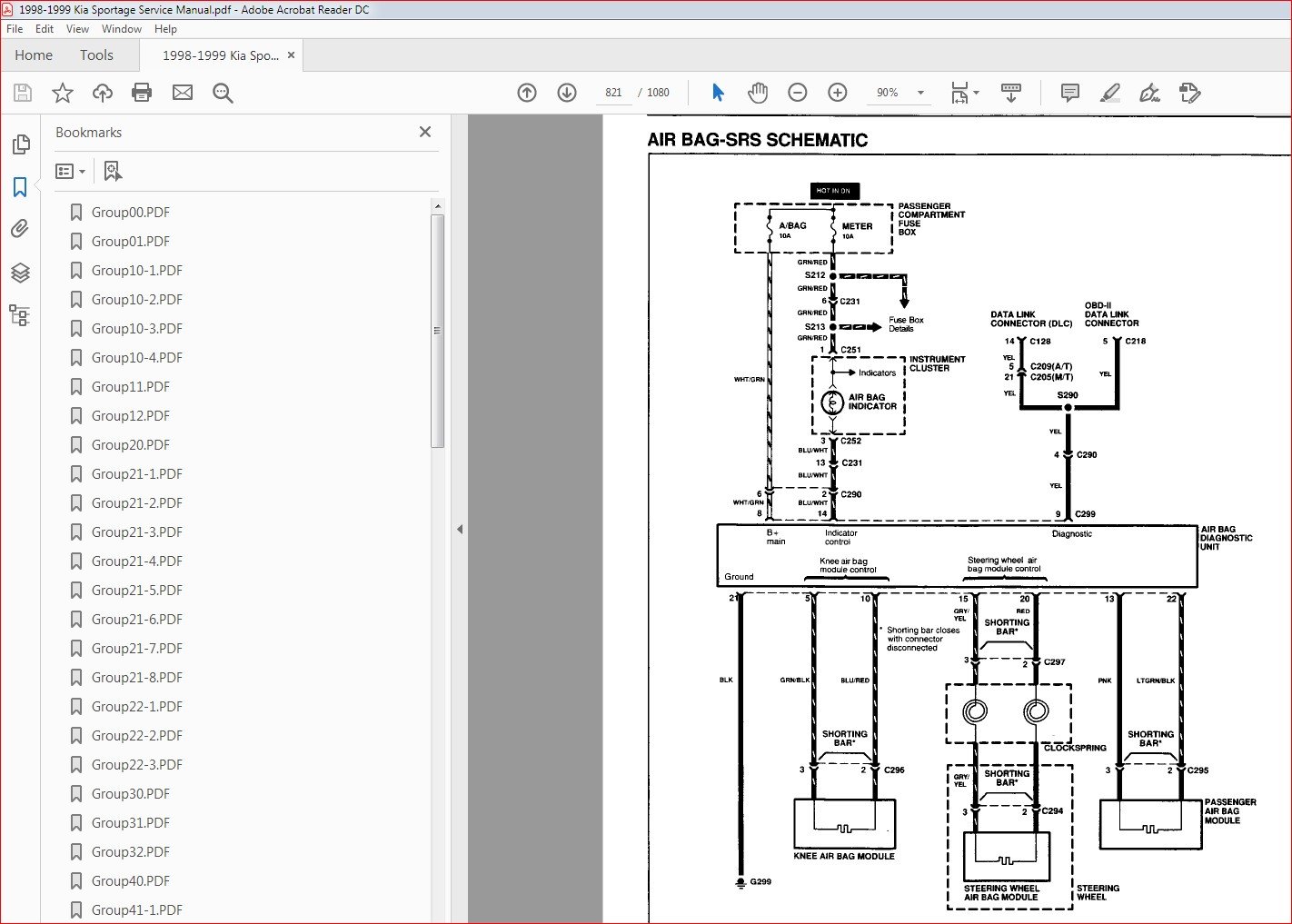Upload file to cloud icon
The image size is (1292, 924).
coord(103,93)
